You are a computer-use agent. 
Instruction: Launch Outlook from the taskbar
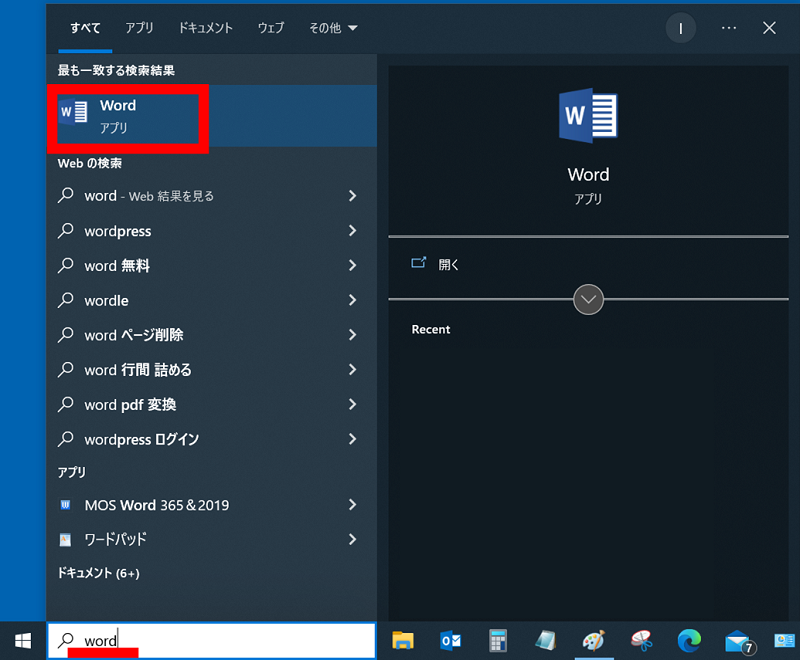click(451, 641)
